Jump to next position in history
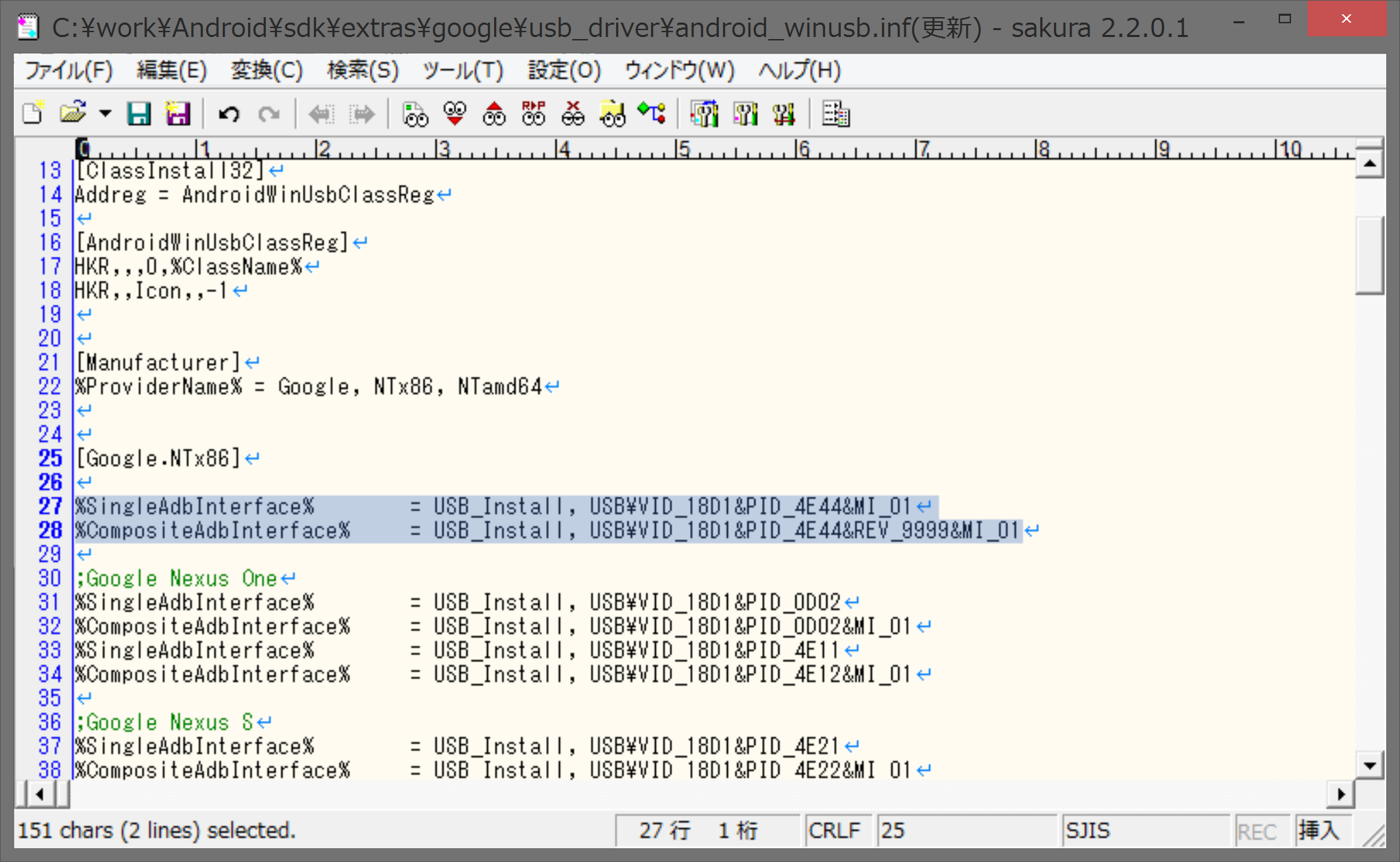The image size is (1400, 862). tap(362, 113)
